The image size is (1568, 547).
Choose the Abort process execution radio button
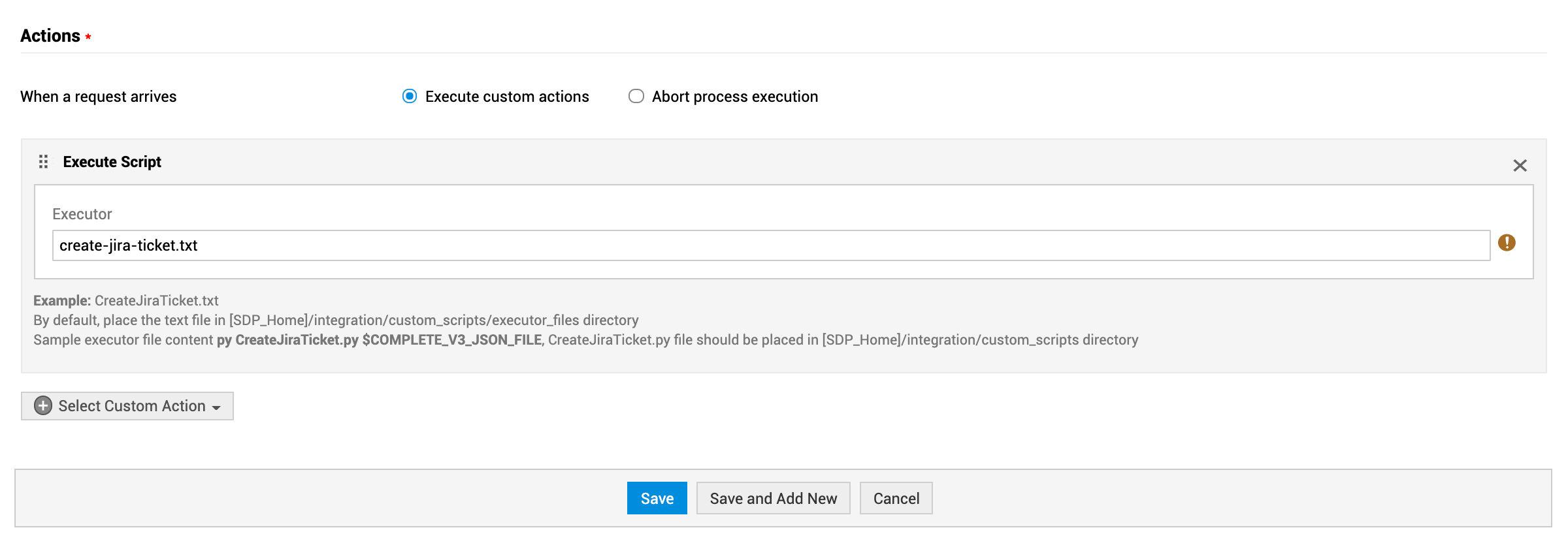point(636,97)
